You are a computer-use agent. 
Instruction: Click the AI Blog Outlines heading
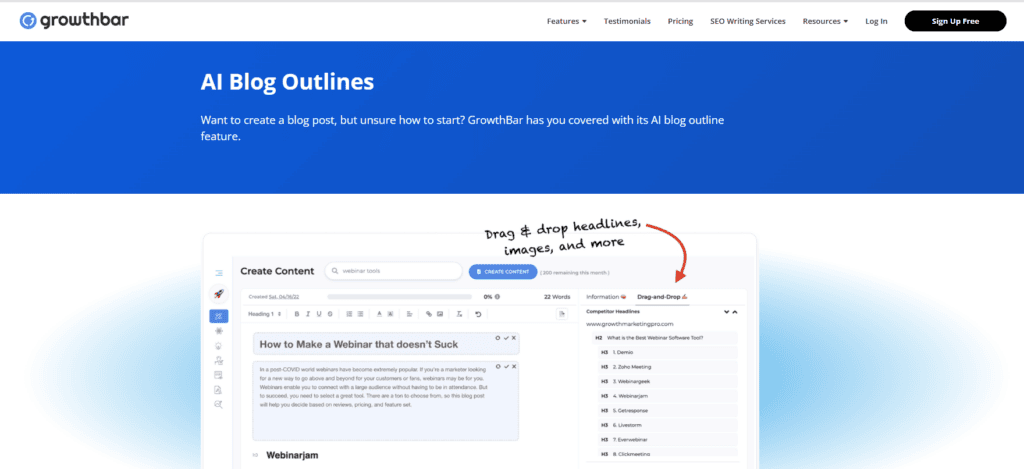point(287,82)
